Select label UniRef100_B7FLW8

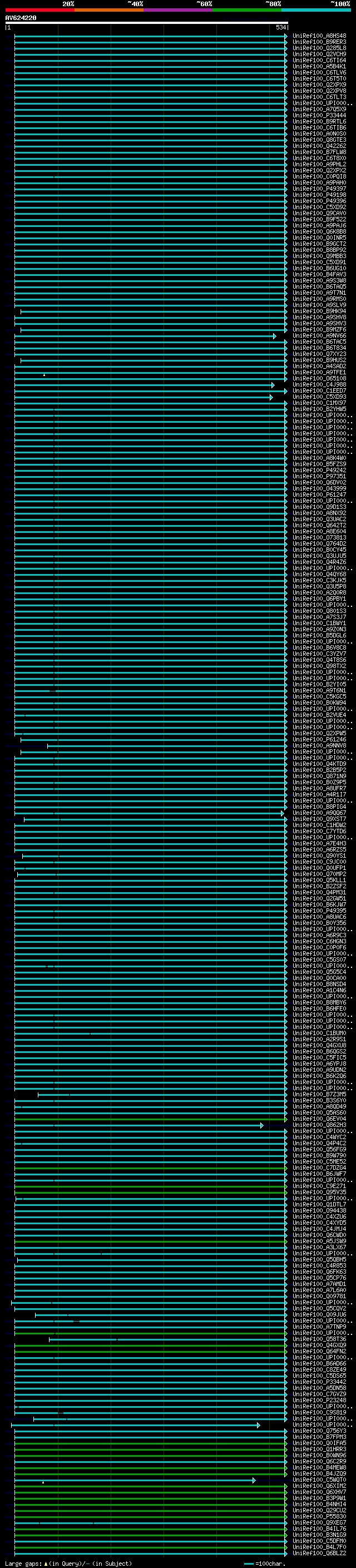click(319, 152)
